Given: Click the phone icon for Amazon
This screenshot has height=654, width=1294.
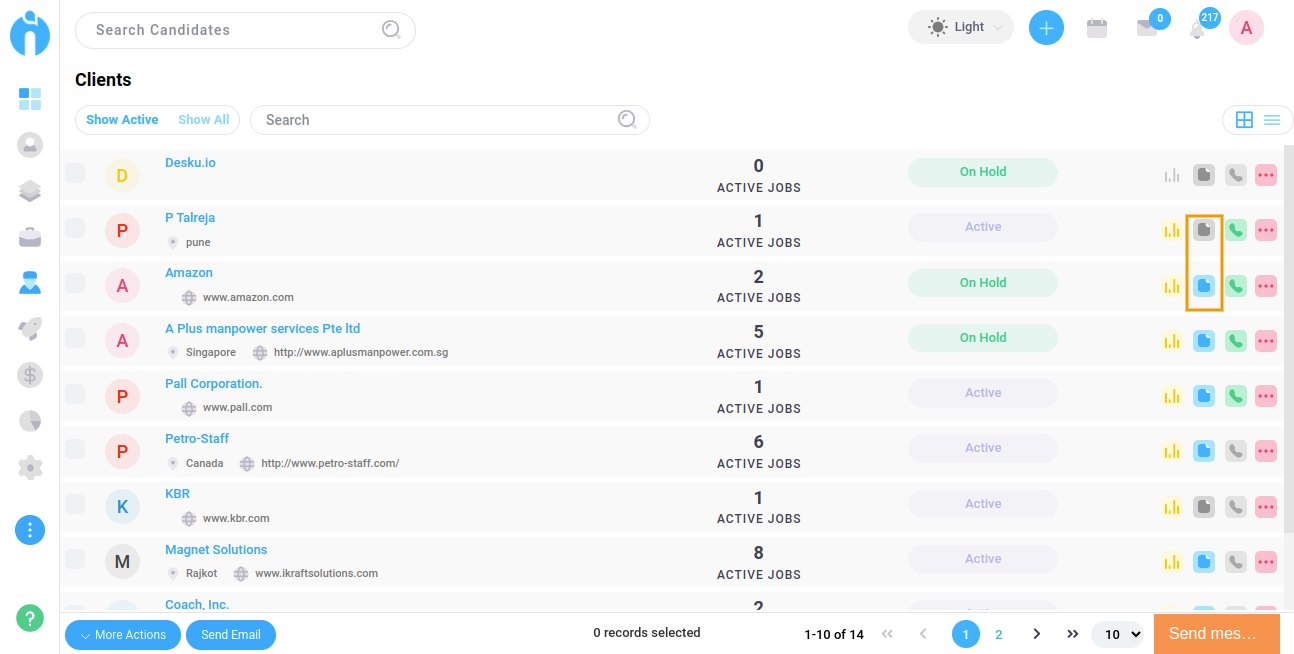Looking at the screenshot, I should pos(1236,286).
